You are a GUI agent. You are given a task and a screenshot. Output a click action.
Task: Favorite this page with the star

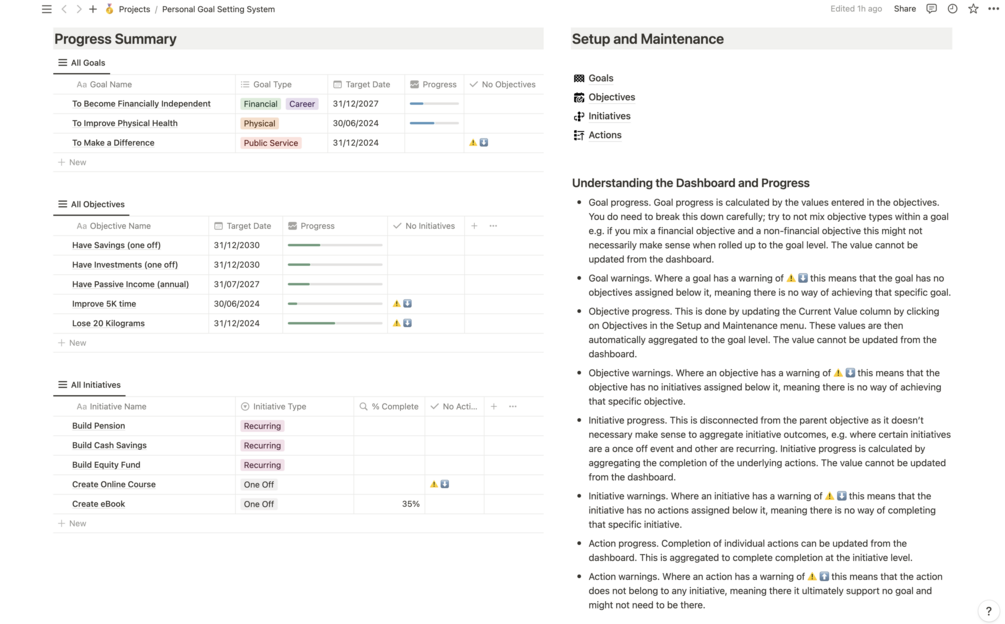click(973, 9)
